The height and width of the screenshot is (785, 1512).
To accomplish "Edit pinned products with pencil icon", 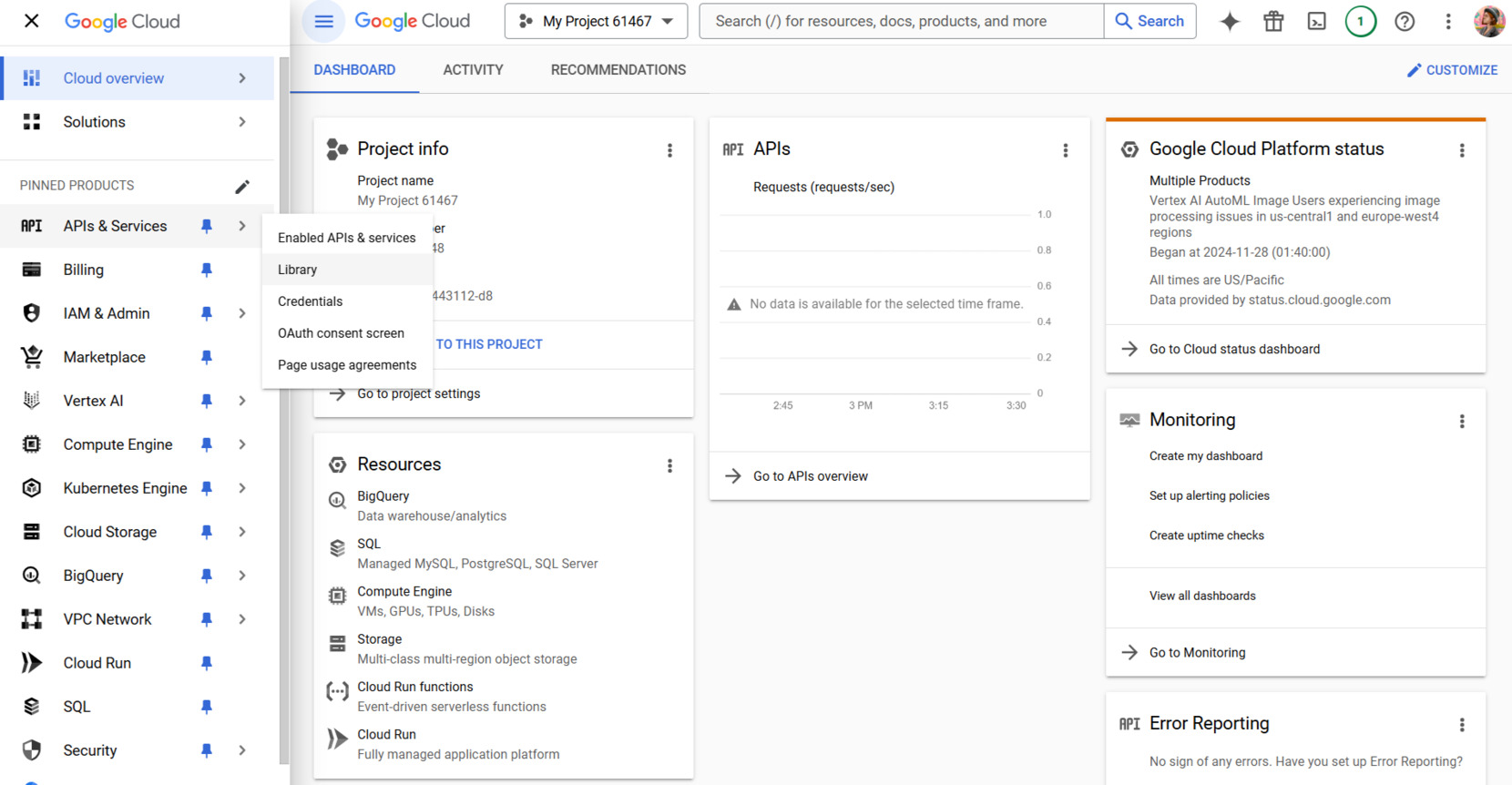I will click(x=242, y=186).
